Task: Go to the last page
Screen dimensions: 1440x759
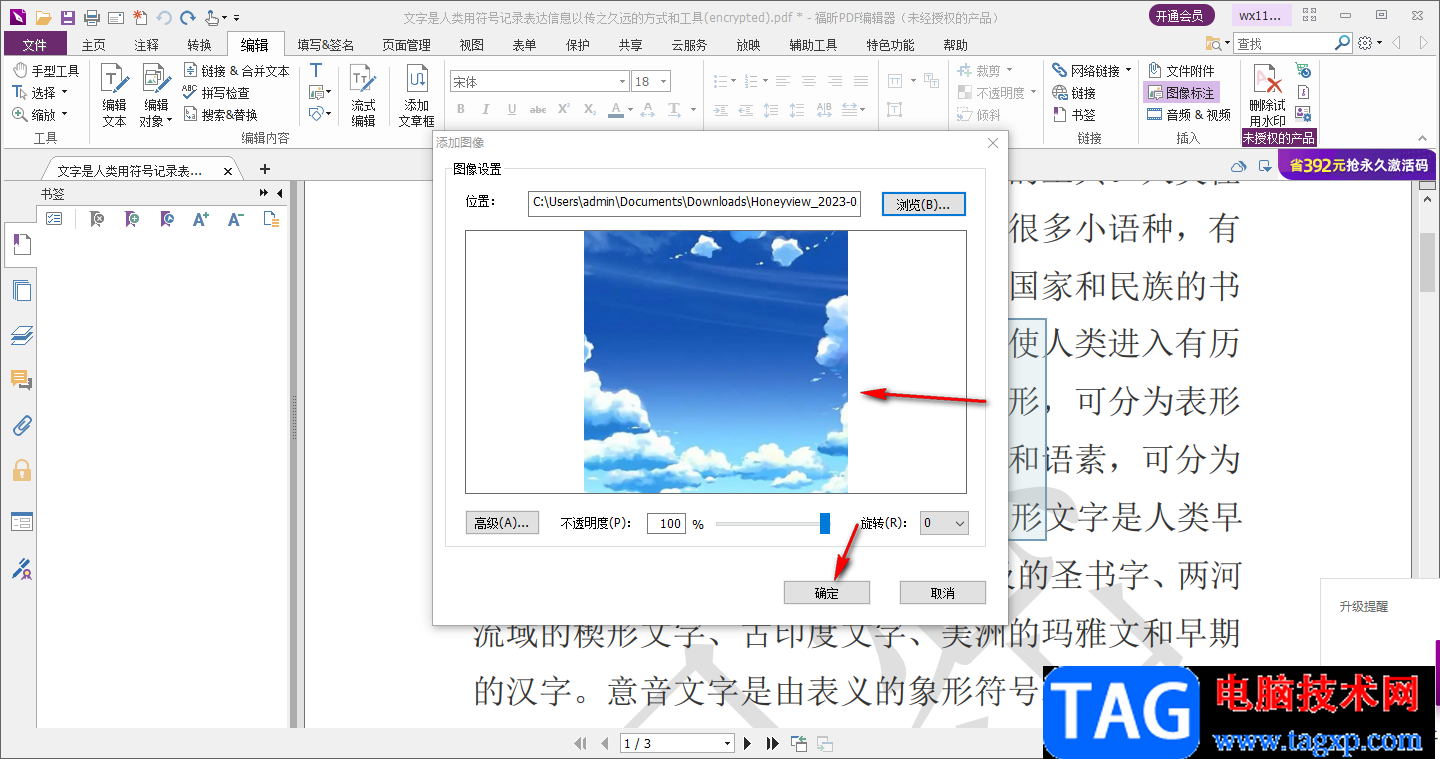Action: pos(772,743)
